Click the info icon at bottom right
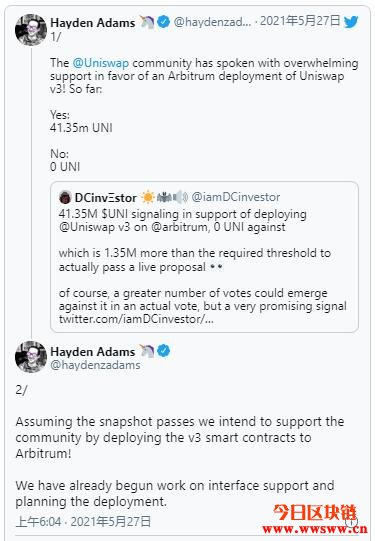The width and height of the screenshot is (375, 541). [x=352, y=522]
